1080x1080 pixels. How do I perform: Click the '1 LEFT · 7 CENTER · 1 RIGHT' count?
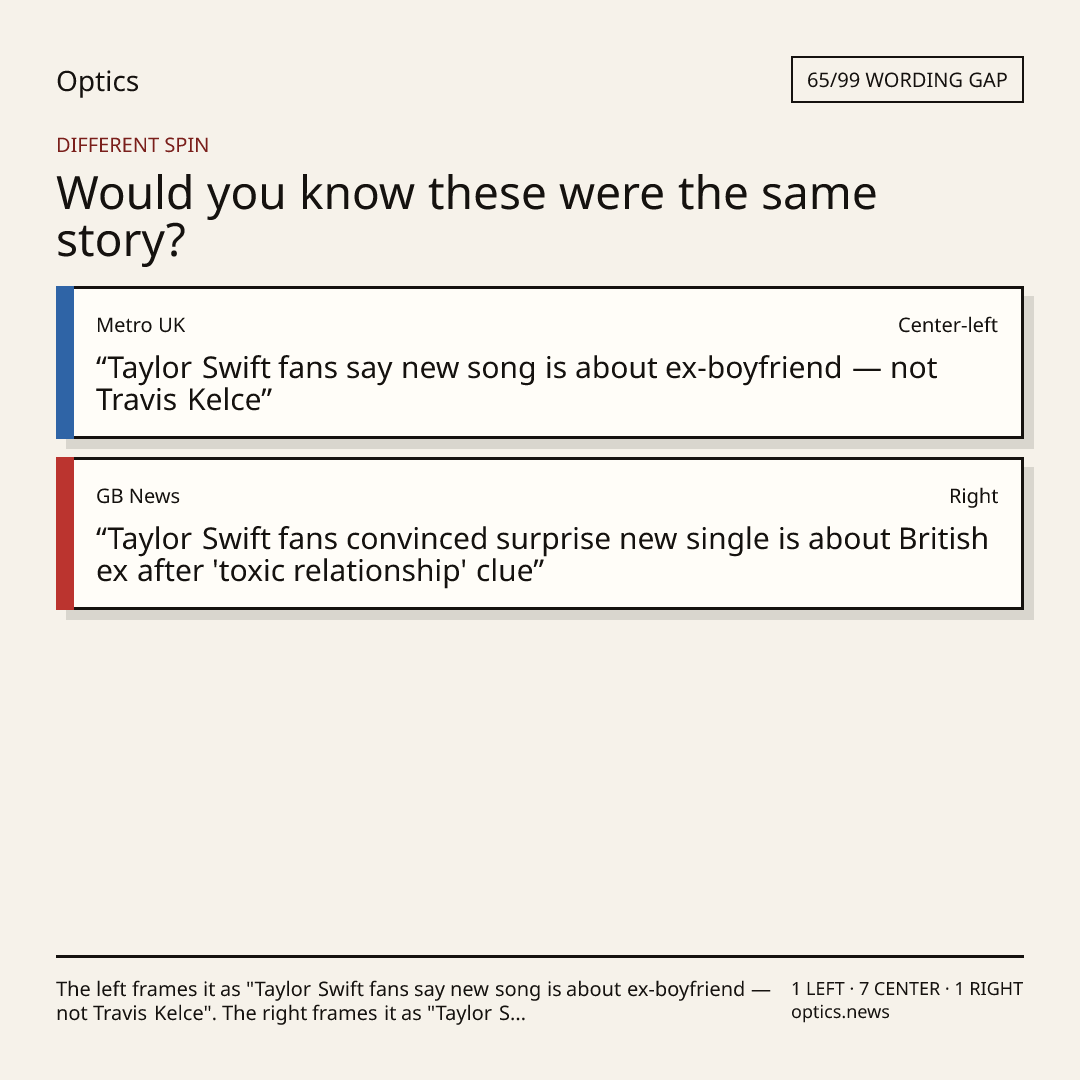[907, 989]
